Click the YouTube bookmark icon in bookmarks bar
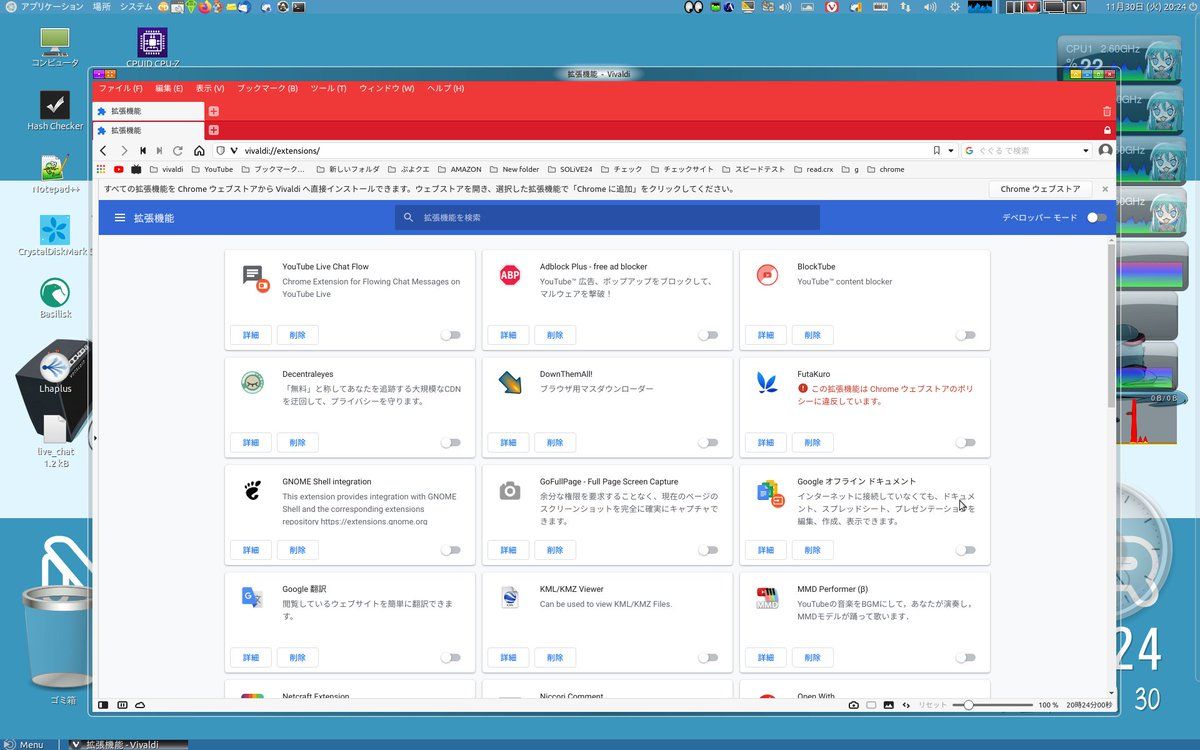Screen dimensions: 1200x750 [x=119, y=170]
